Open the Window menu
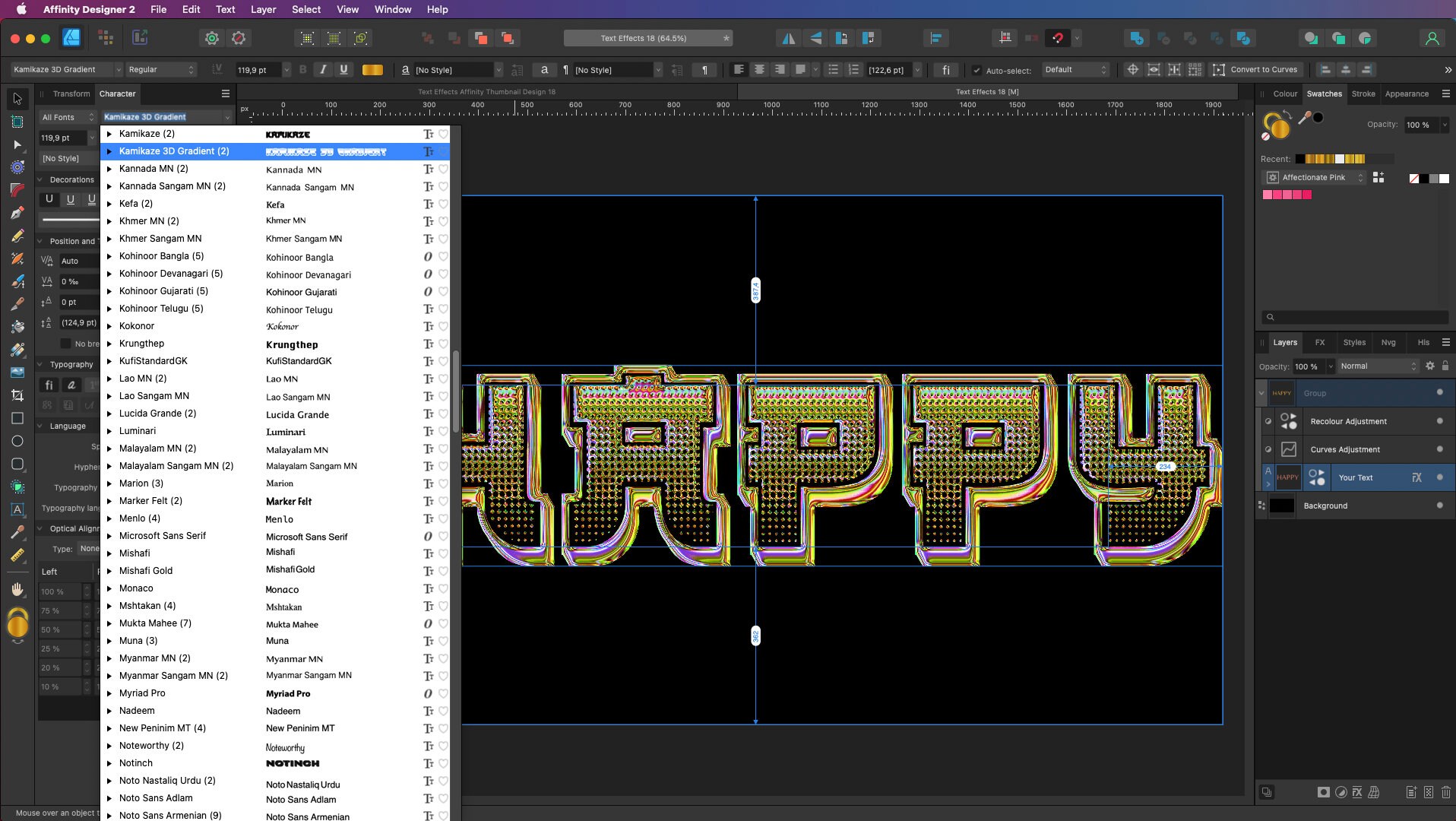Viewport: 1456px width, 821px height. point(393,9)
